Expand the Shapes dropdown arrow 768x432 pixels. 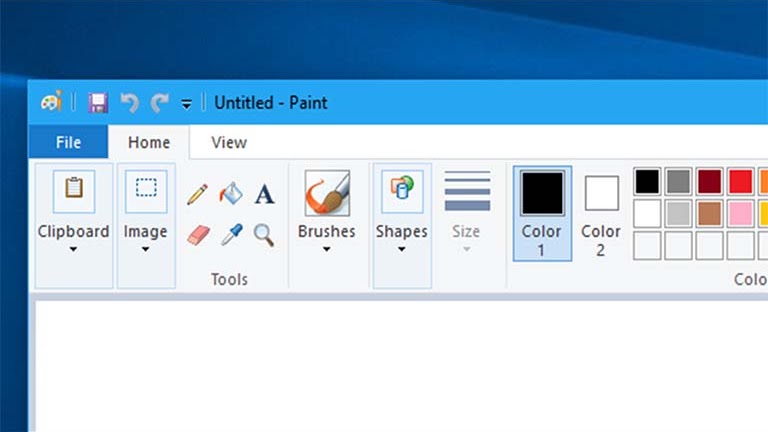(x=402, y=249)
